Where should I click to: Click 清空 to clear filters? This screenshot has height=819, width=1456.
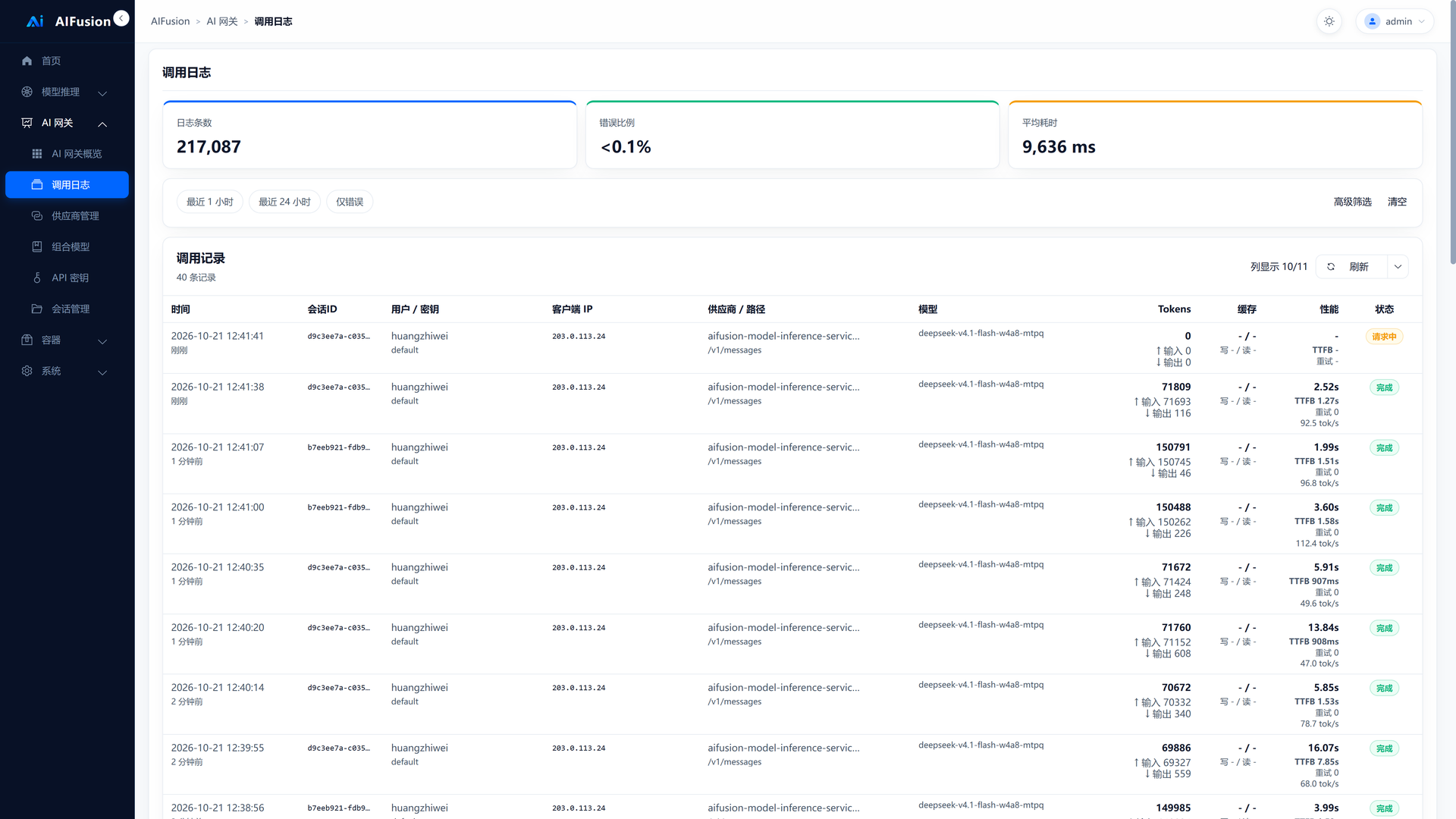point(1397,202)
